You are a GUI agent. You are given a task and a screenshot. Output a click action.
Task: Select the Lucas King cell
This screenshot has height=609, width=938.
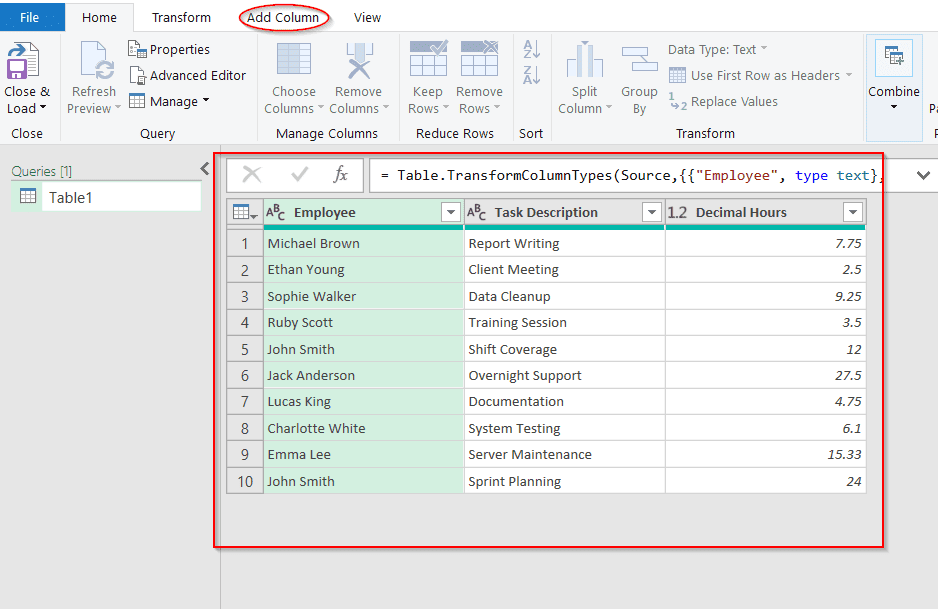pyautogui.click(x=364, y=402)
